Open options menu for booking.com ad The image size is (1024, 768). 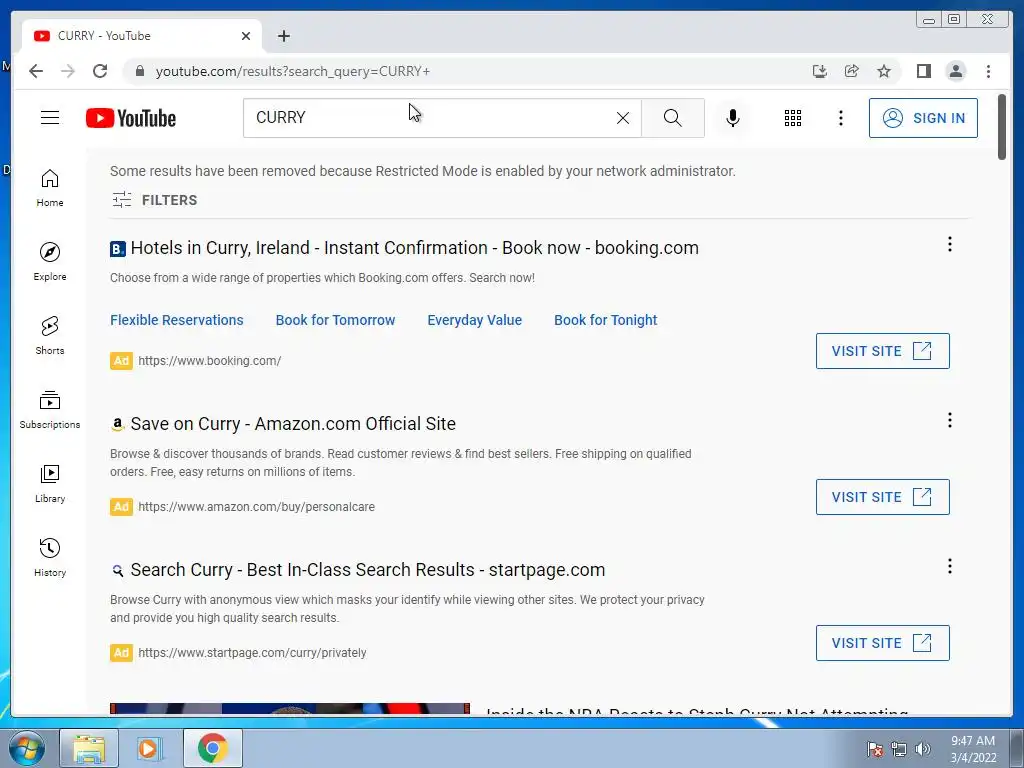(x=950, y=244)
